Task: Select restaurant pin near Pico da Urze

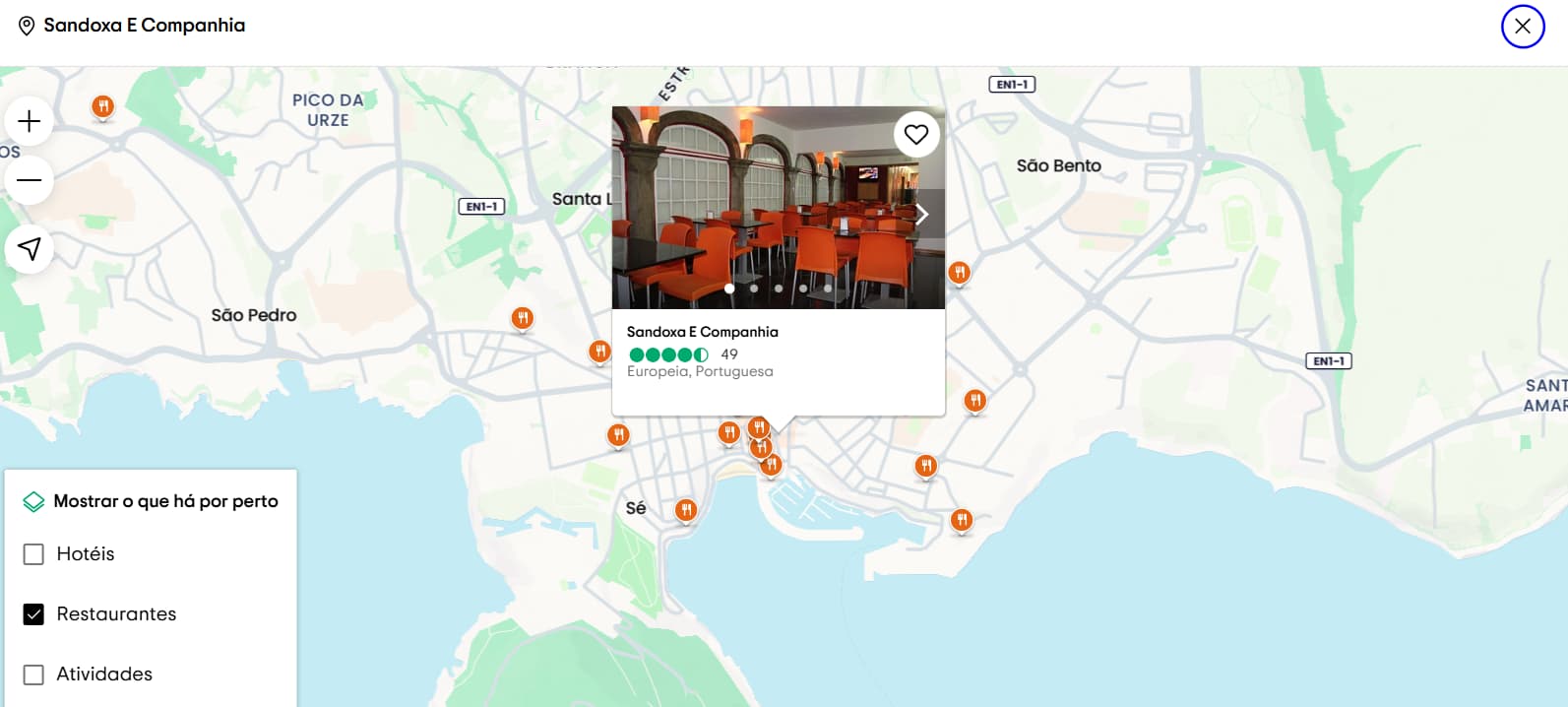Action: pyautogui.click(x=102, y=106)
